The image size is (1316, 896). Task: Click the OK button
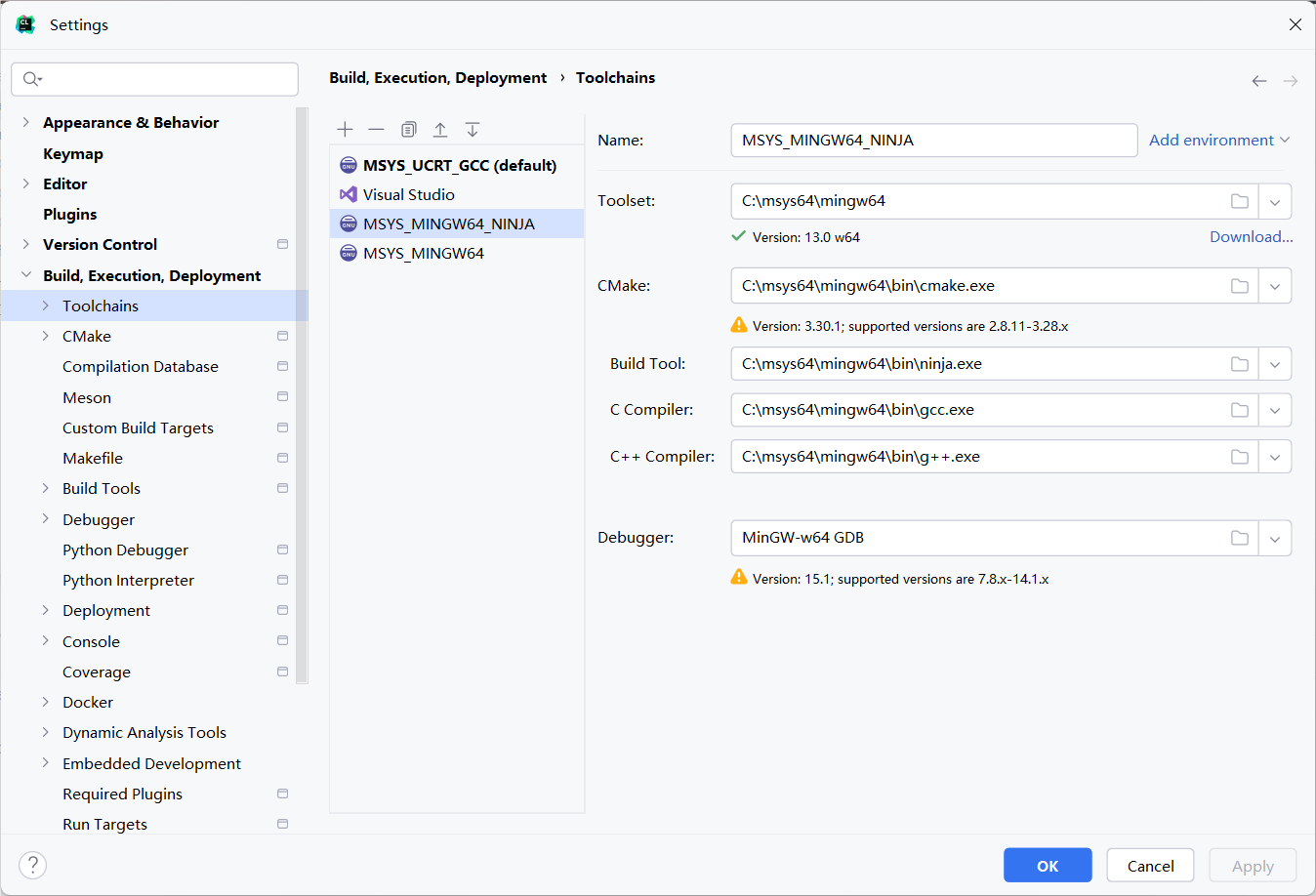click(1048, 866)
